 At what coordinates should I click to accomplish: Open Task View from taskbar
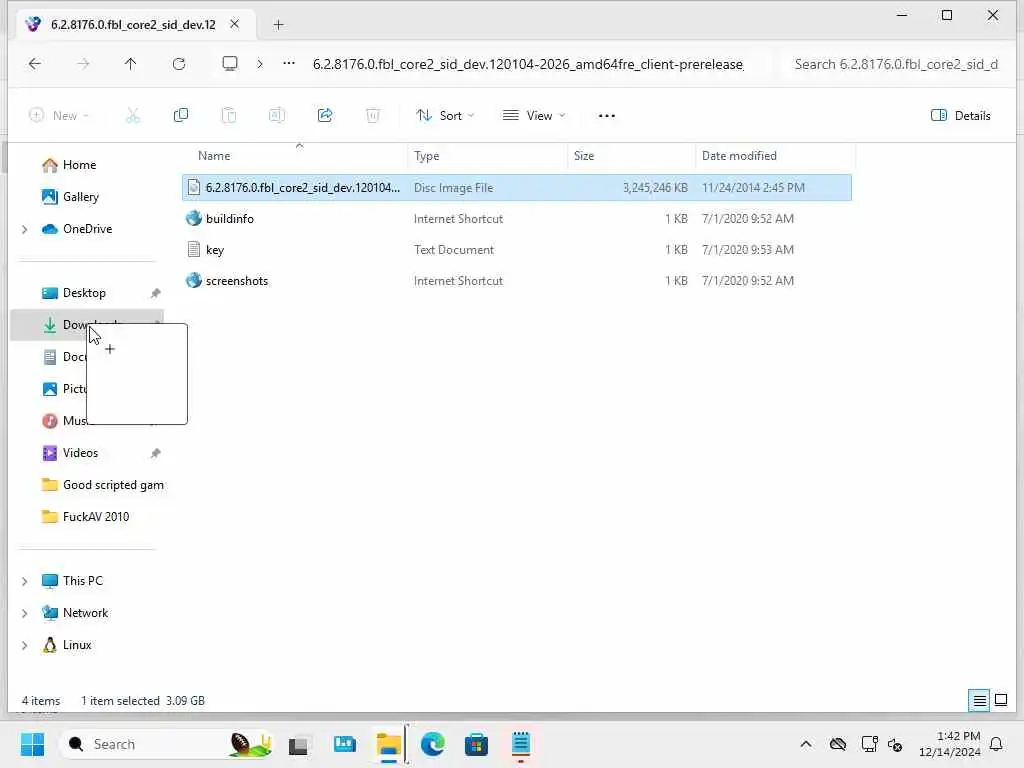298,744
